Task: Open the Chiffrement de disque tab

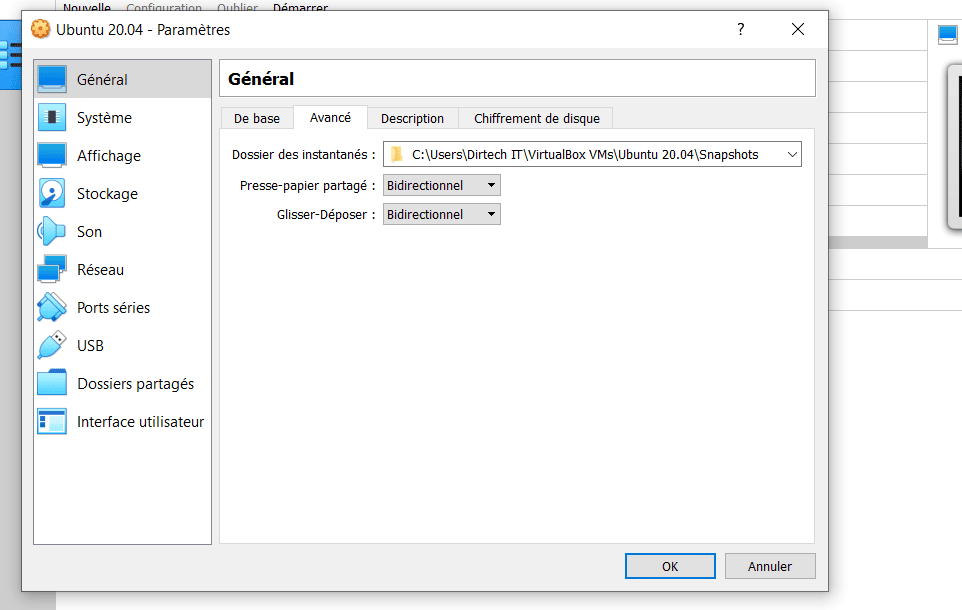Action: (x=537, y=118)
